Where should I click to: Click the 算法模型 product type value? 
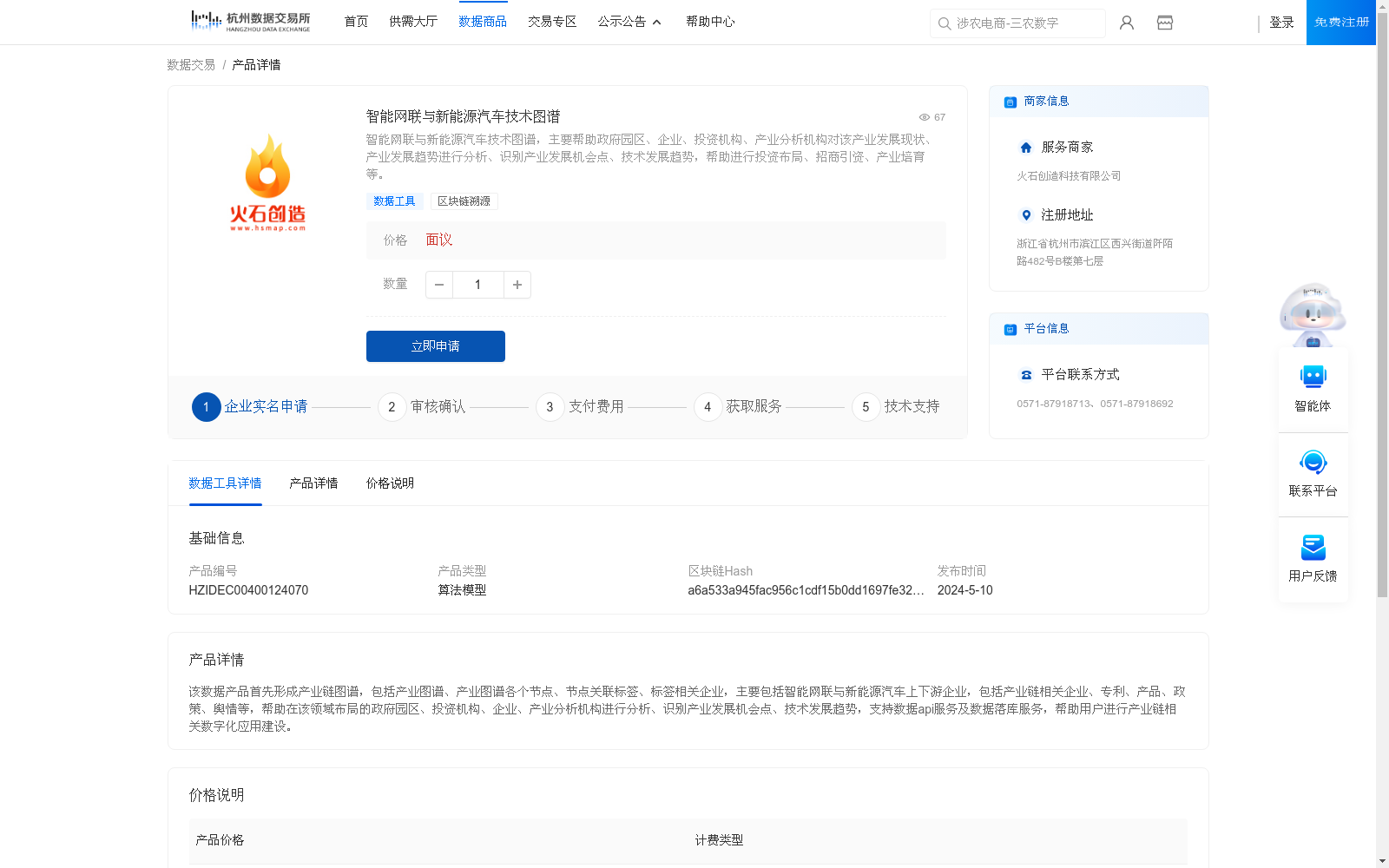462,590
